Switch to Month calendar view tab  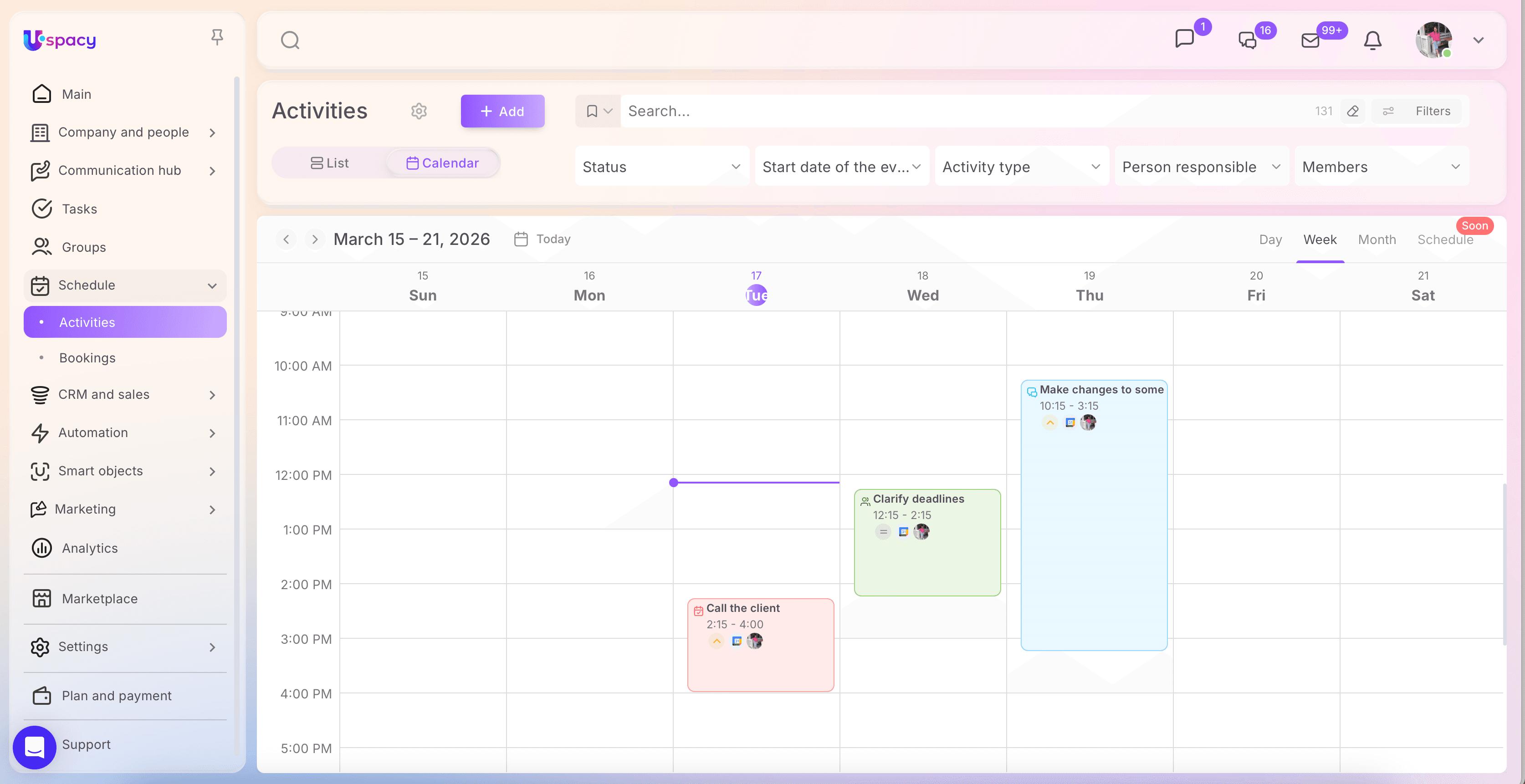click(1377, 239)
